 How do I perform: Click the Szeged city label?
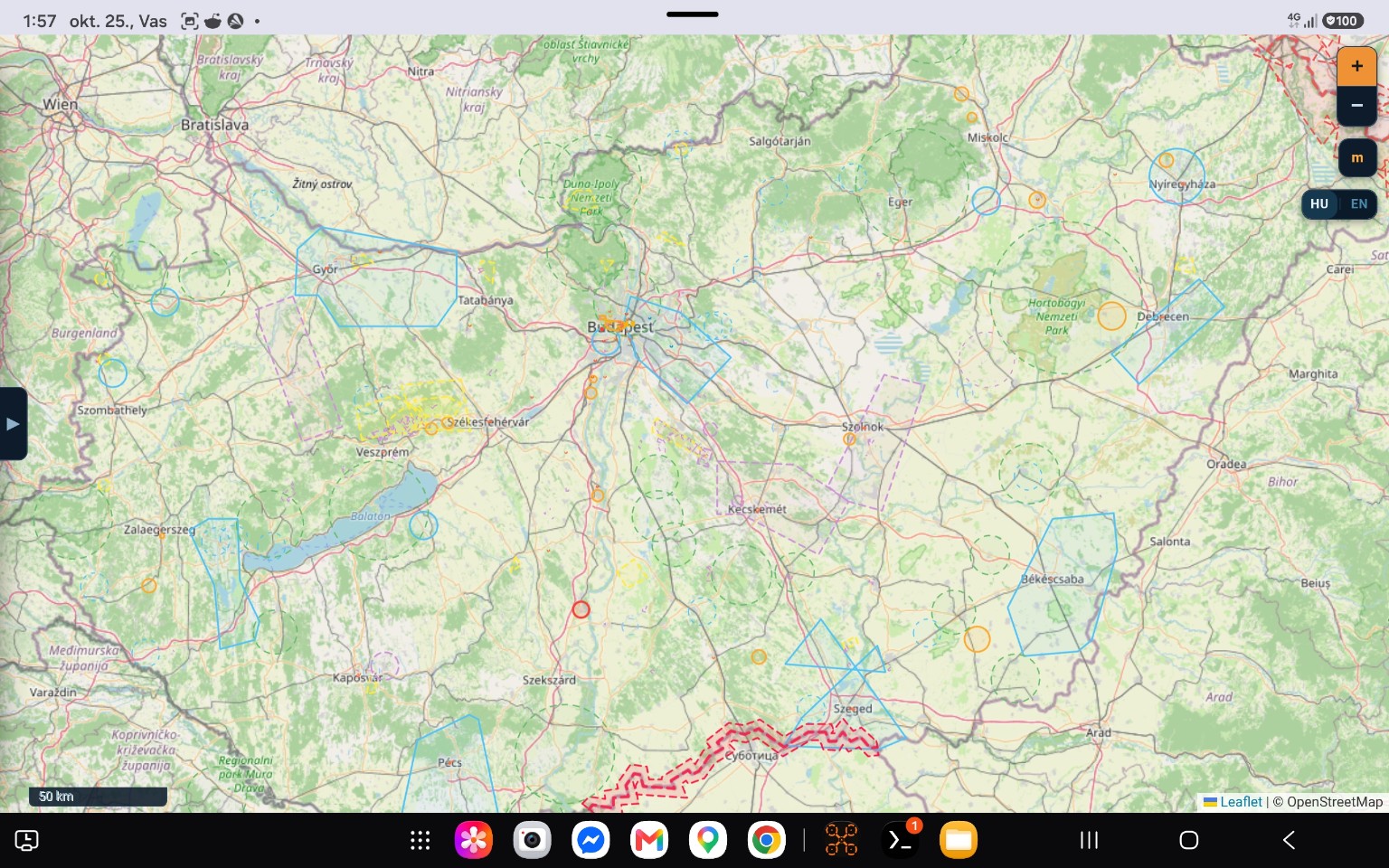coord(853,709)
